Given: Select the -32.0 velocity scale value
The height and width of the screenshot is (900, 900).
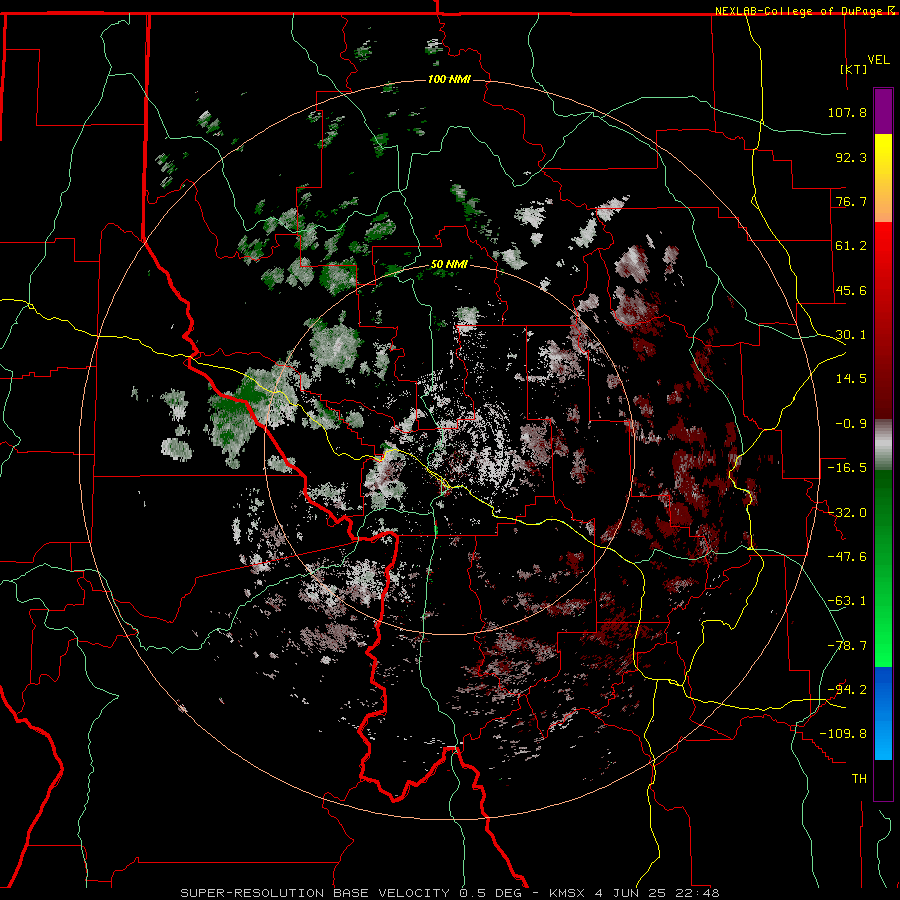Looking at the screenshot, I should pos(847,513).
